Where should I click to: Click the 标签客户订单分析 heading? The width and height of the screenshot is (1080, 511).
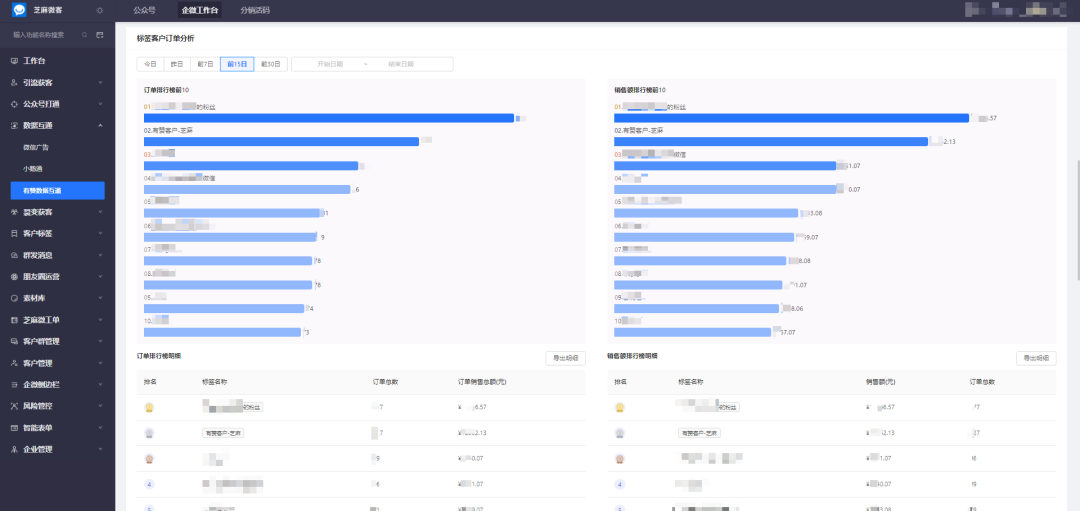click(165, 39)
